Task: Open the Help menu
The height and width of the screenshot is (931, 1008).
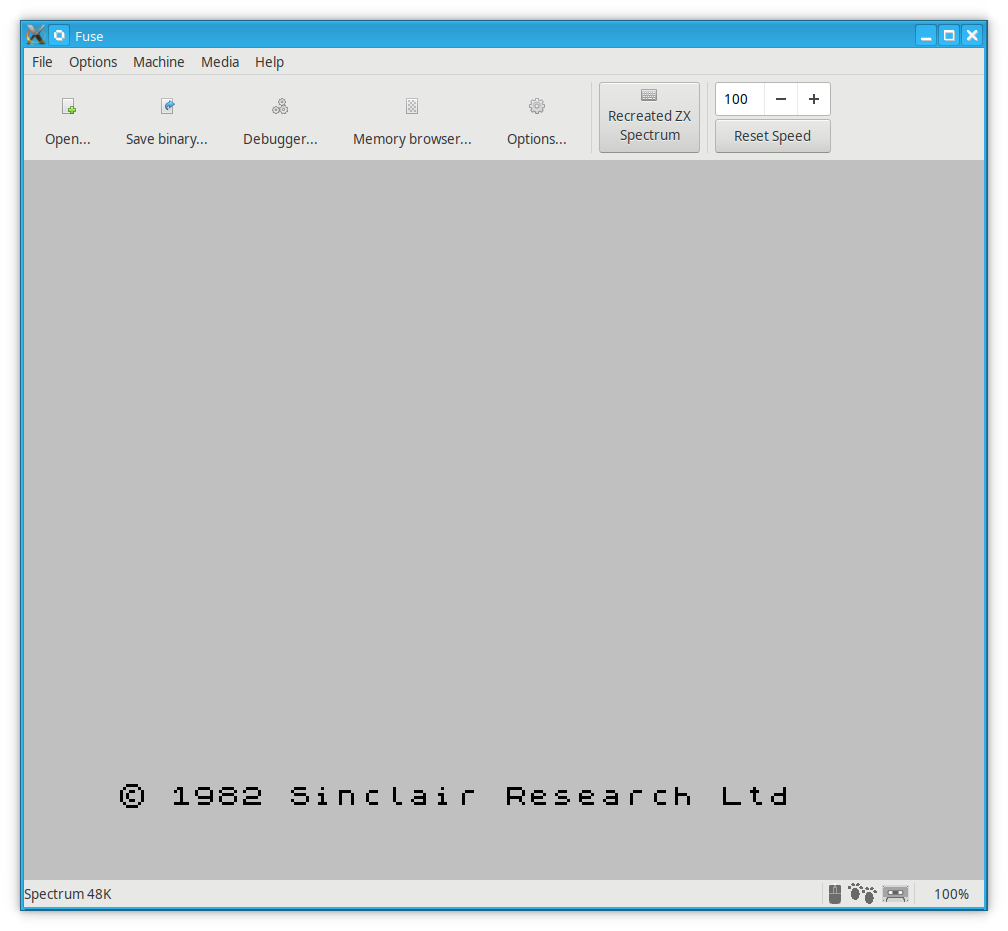Action: pyautogui.click(x=269, y=62)
